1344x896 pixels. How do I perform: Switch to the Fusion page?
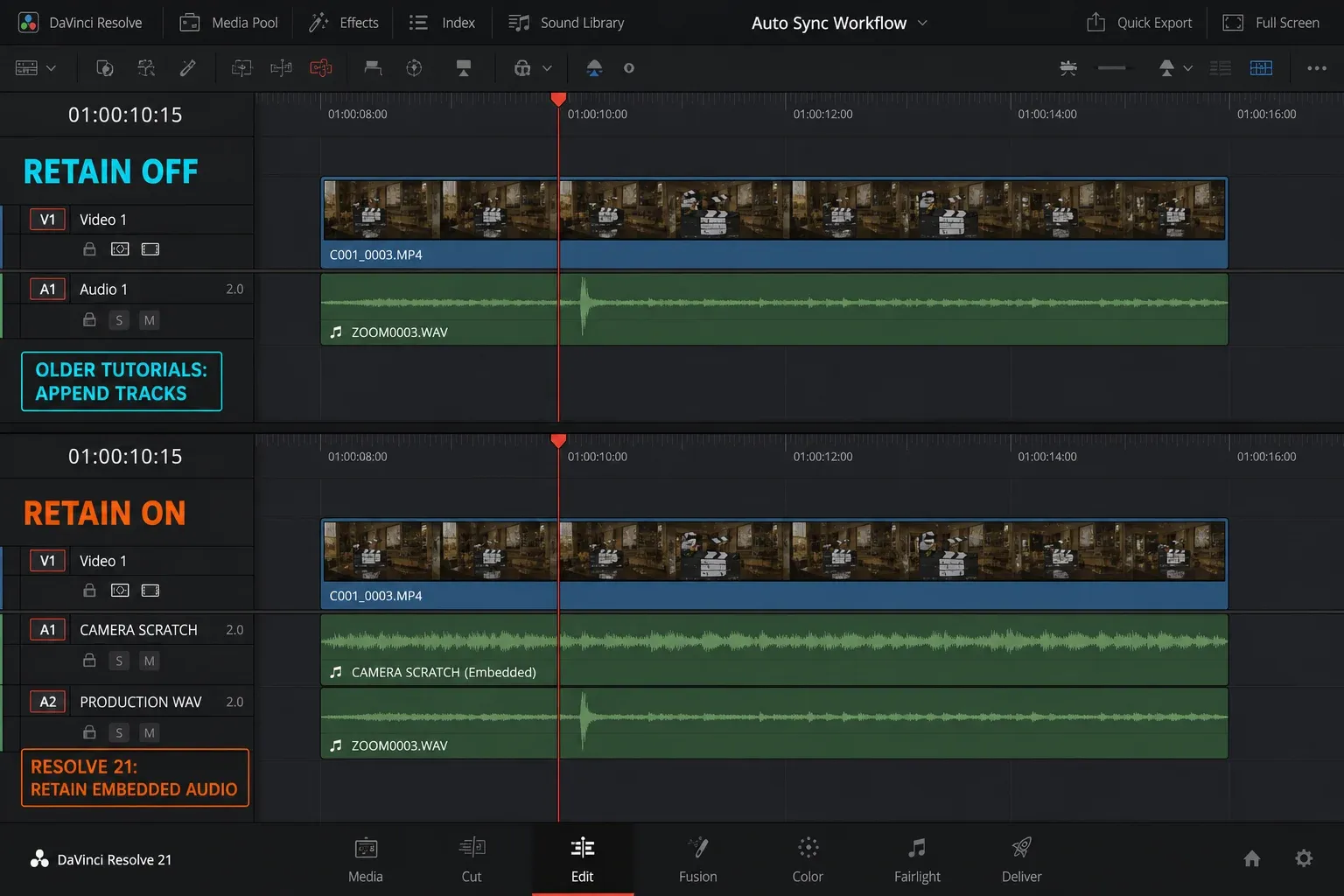(698, 860)
